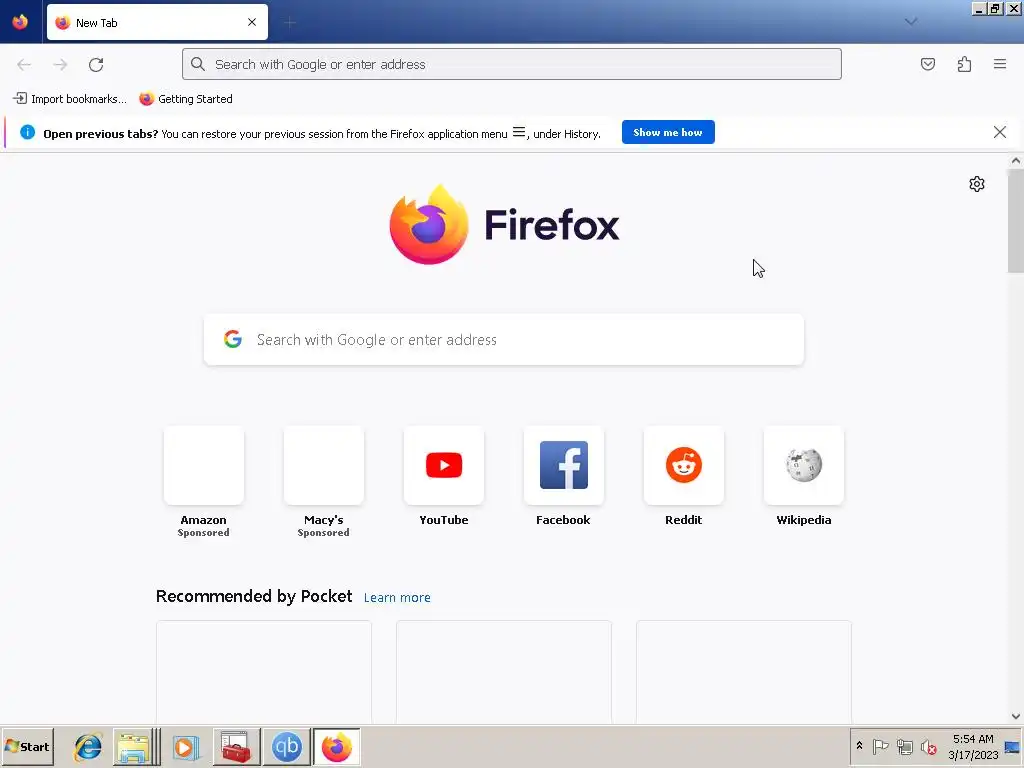
Task: Expand the List all tabs chevron
Action: tap(911, 22)
